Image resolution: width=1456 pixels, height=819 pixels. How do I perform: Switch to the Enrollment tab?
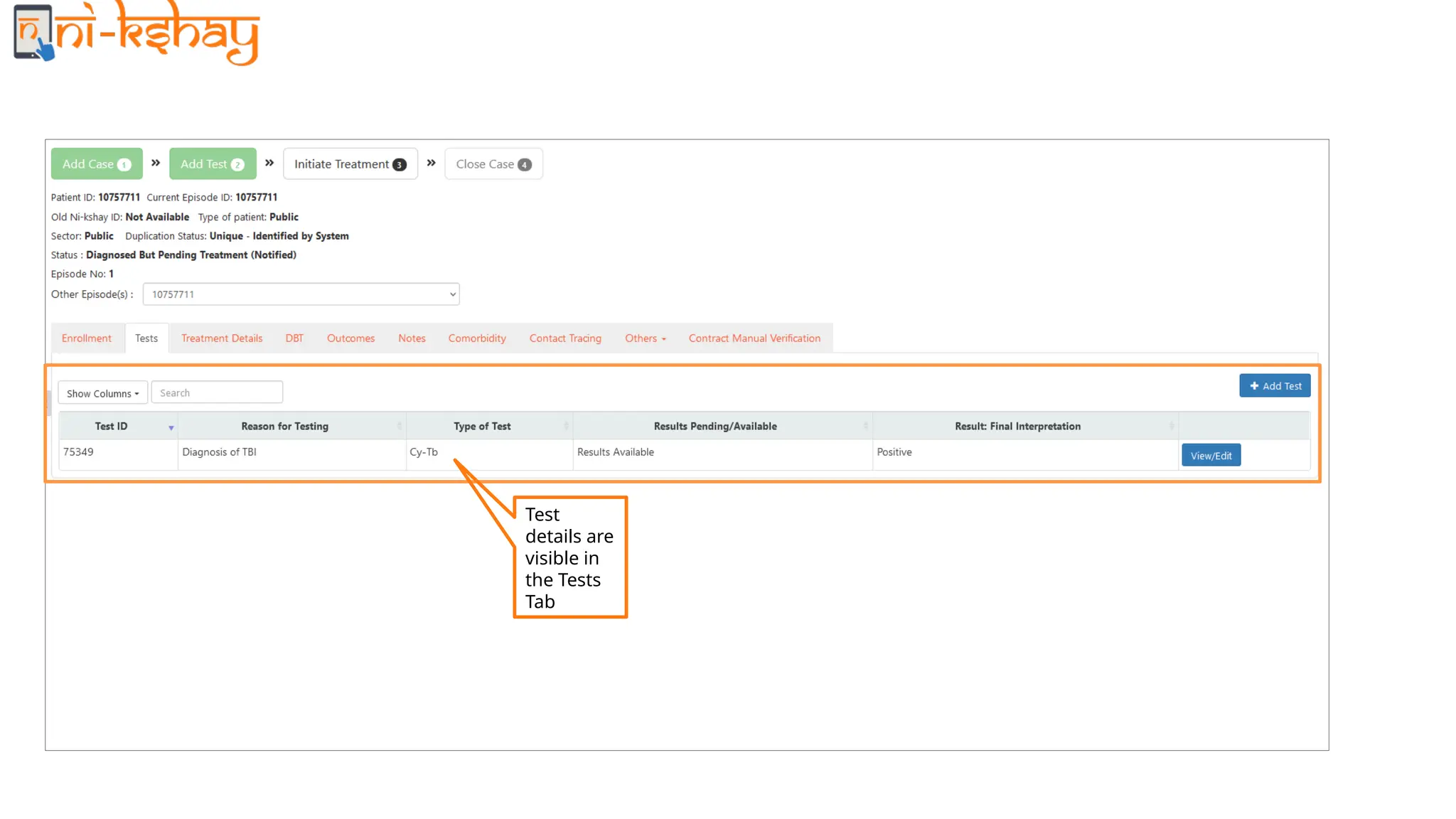pyautogui.click(x=87, y=338)
